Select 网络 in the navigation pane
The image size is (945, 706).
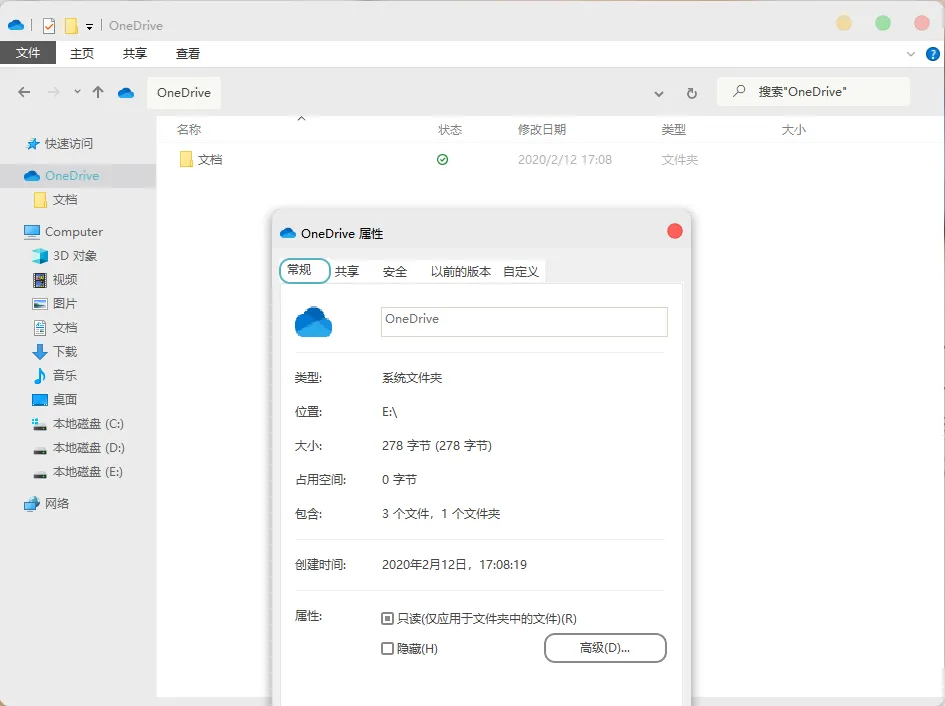(46, 503)
